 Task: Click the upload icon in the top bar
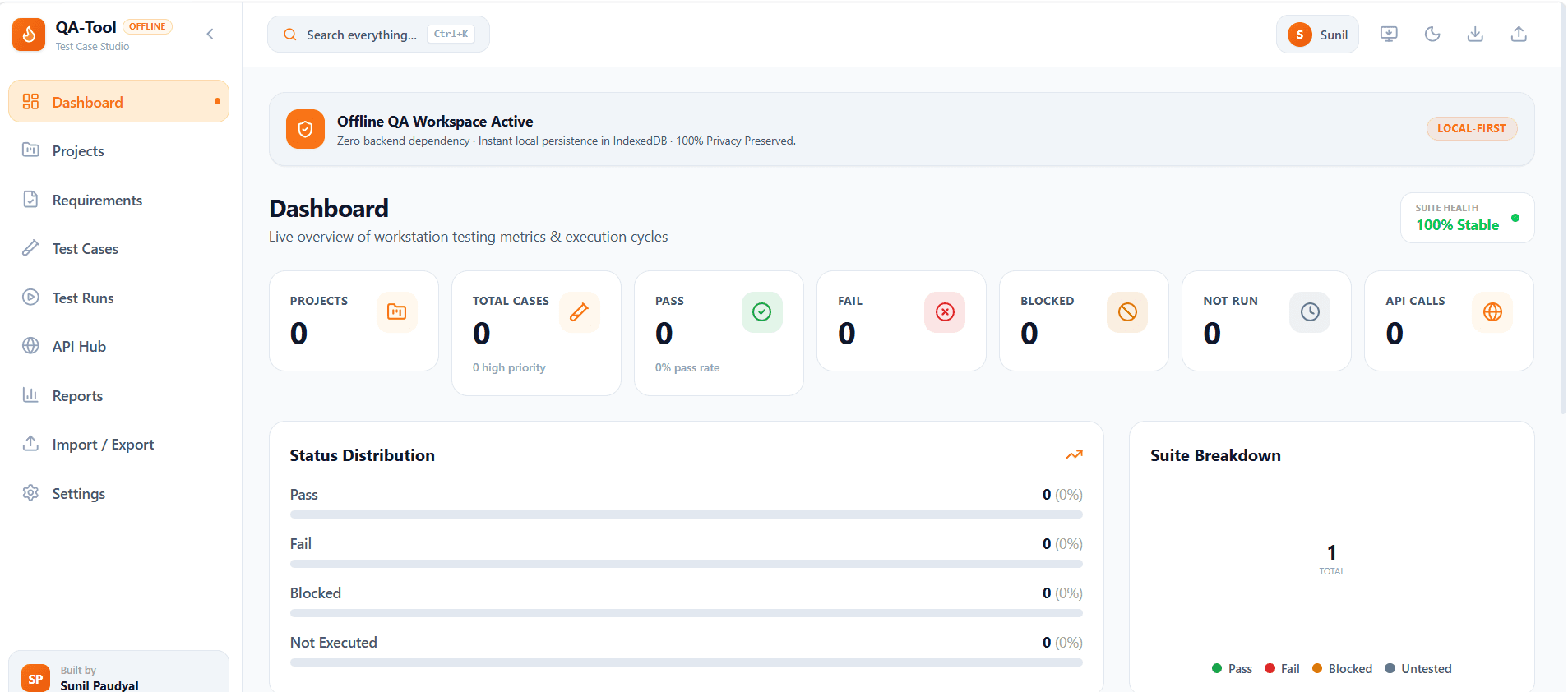1519,34
